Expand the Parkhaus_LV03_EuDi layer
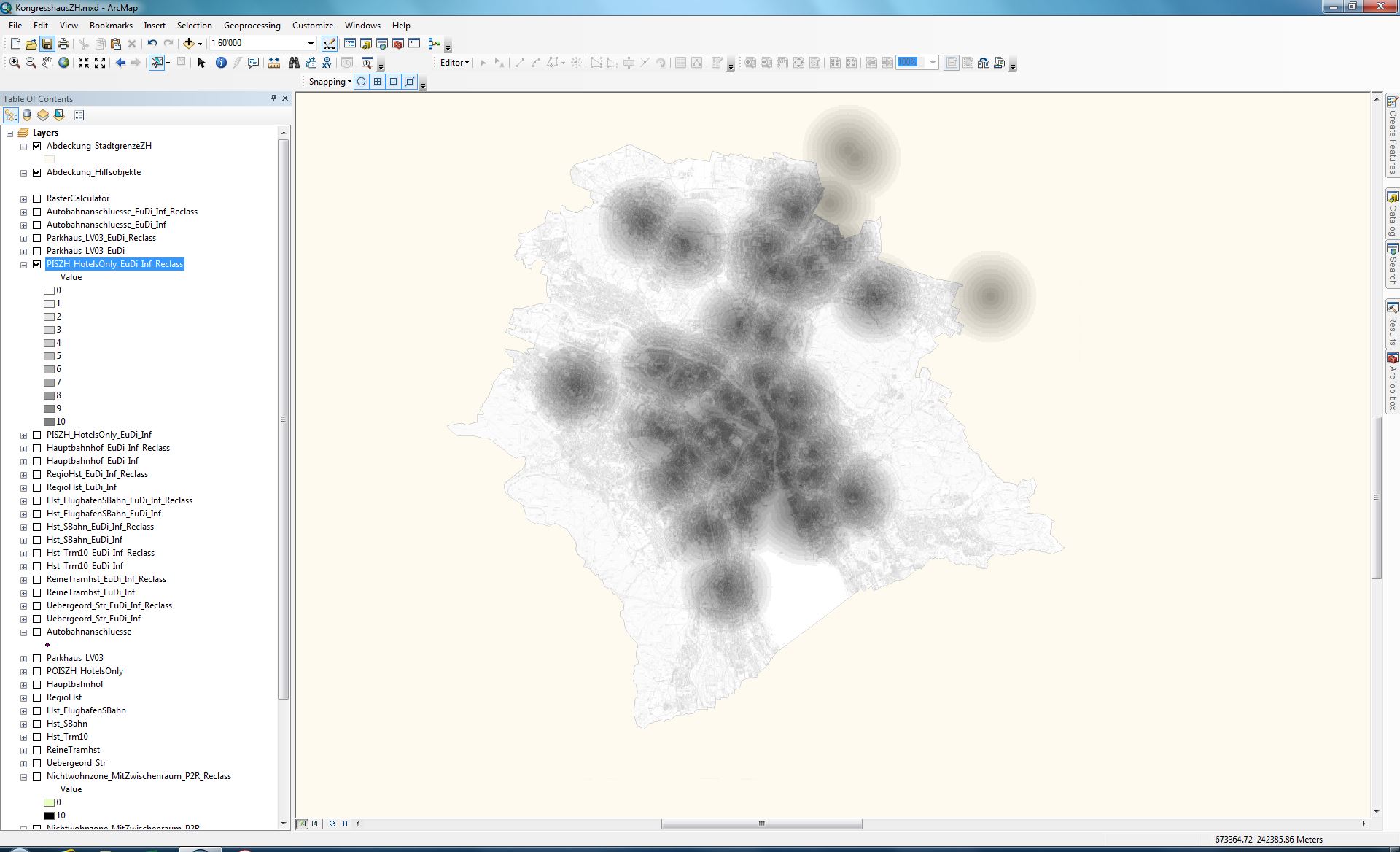The width and height of the screenshot is (1400, 852). tap(24, 251)
